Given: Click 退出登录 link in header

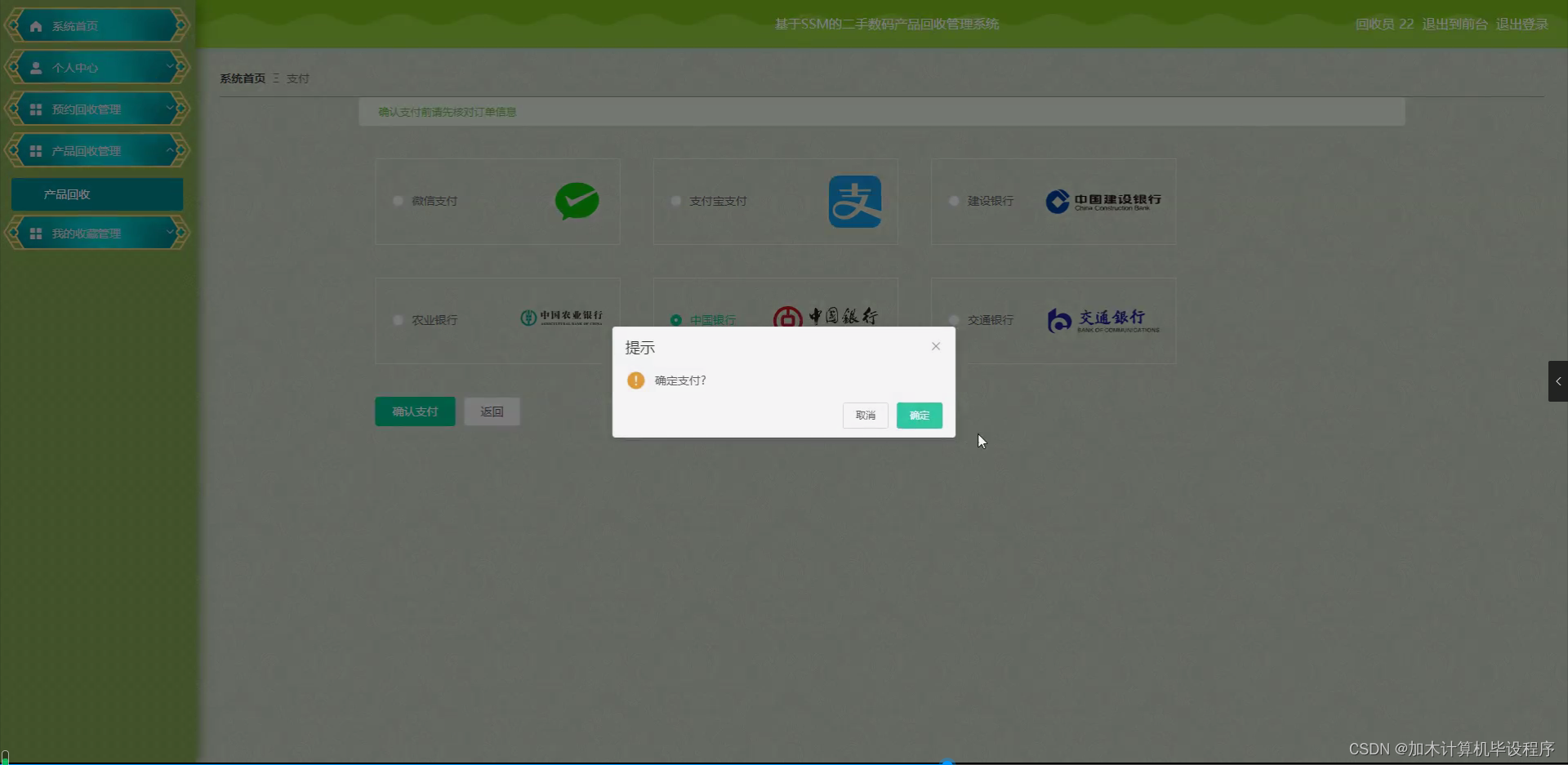Looking at the screenshot, I should tap(1522, 24).
